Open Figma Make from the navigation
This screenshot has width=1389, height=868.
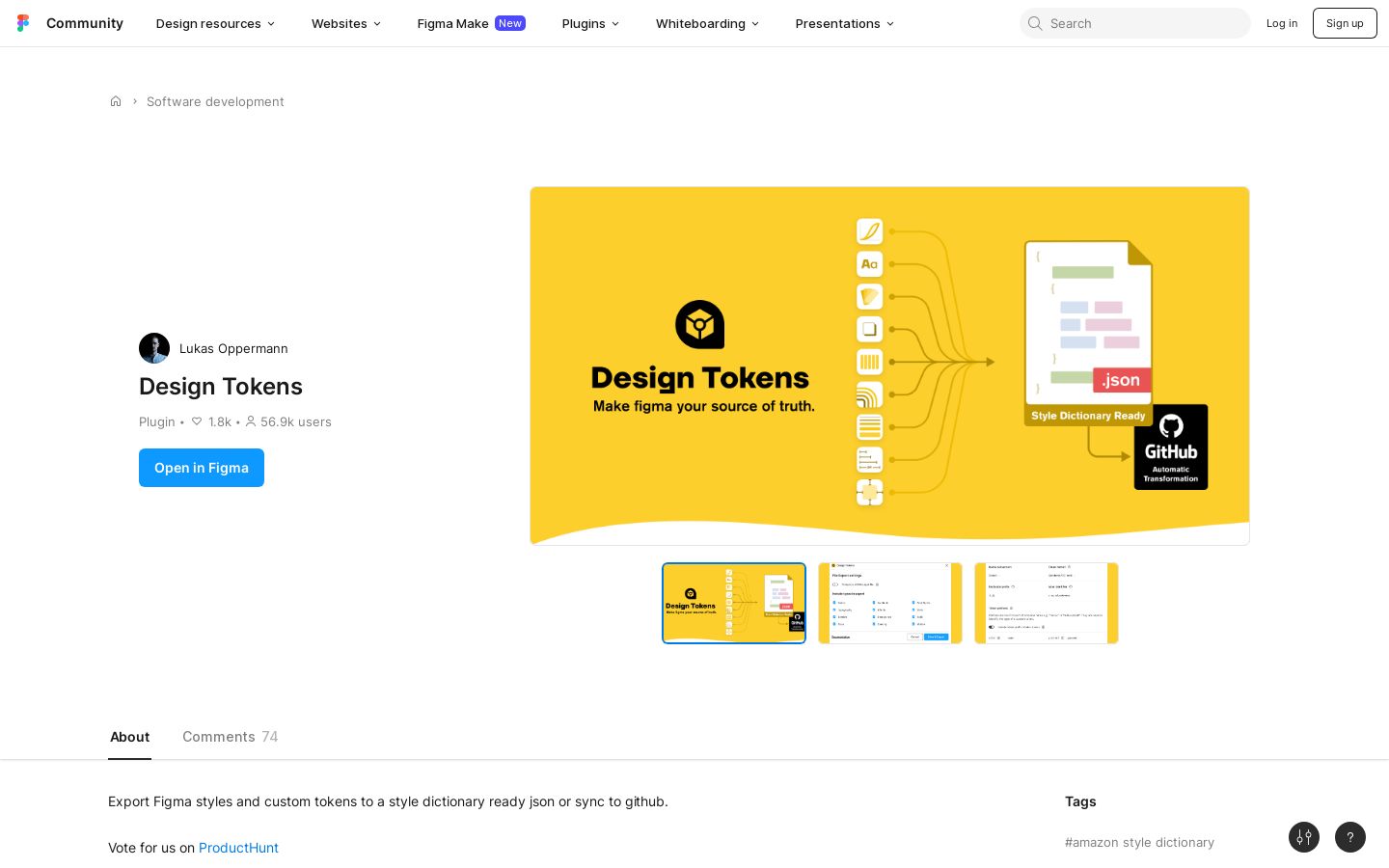coord(471,23)
